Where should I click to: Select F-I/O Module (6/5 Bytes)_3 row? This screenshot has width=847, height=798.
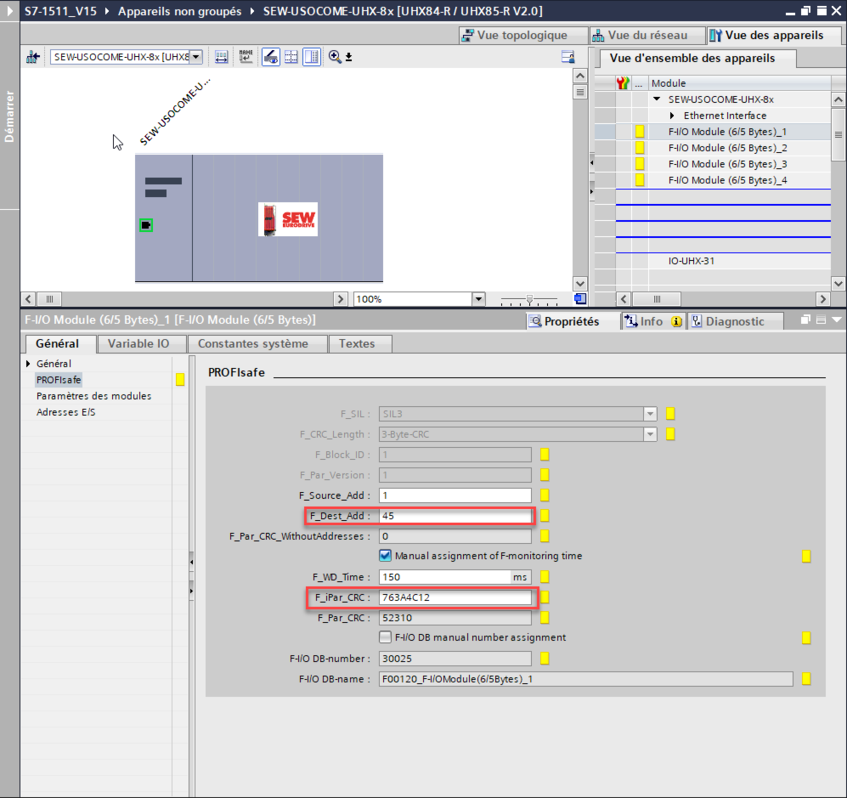(727, 164)
